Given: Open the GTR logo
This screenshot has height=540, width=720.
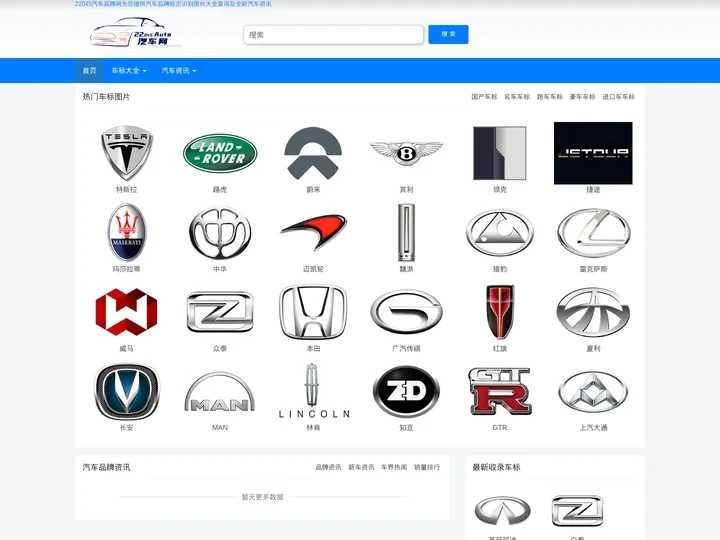Looking at the screenshot, I should 500,391.
